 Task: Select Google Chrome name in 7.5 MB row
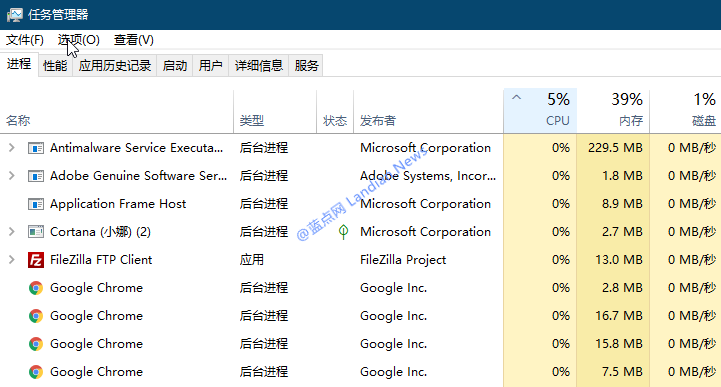tap(97, 372)
